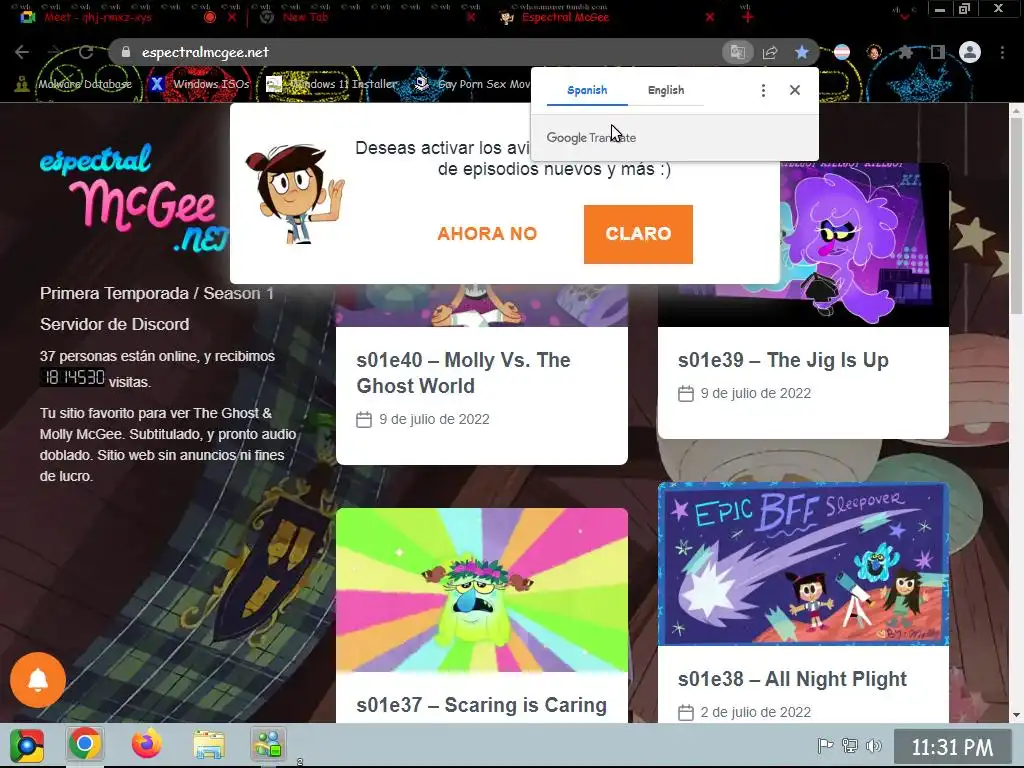Click the visits counter digits
This screenshot has height=768, width=1024.
(x=72, y=377)
